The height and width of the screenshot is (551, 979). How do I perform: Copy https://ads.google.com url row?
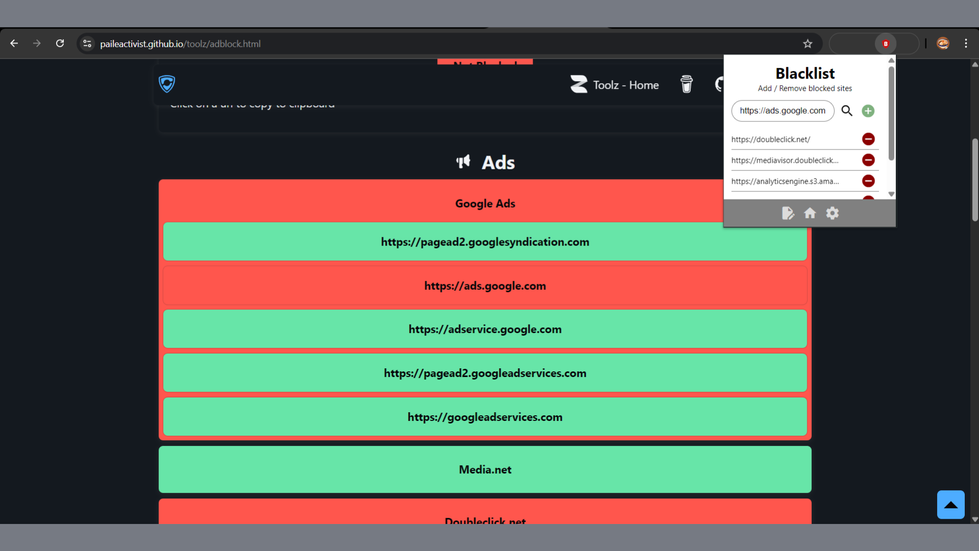(x=485, y=286)
